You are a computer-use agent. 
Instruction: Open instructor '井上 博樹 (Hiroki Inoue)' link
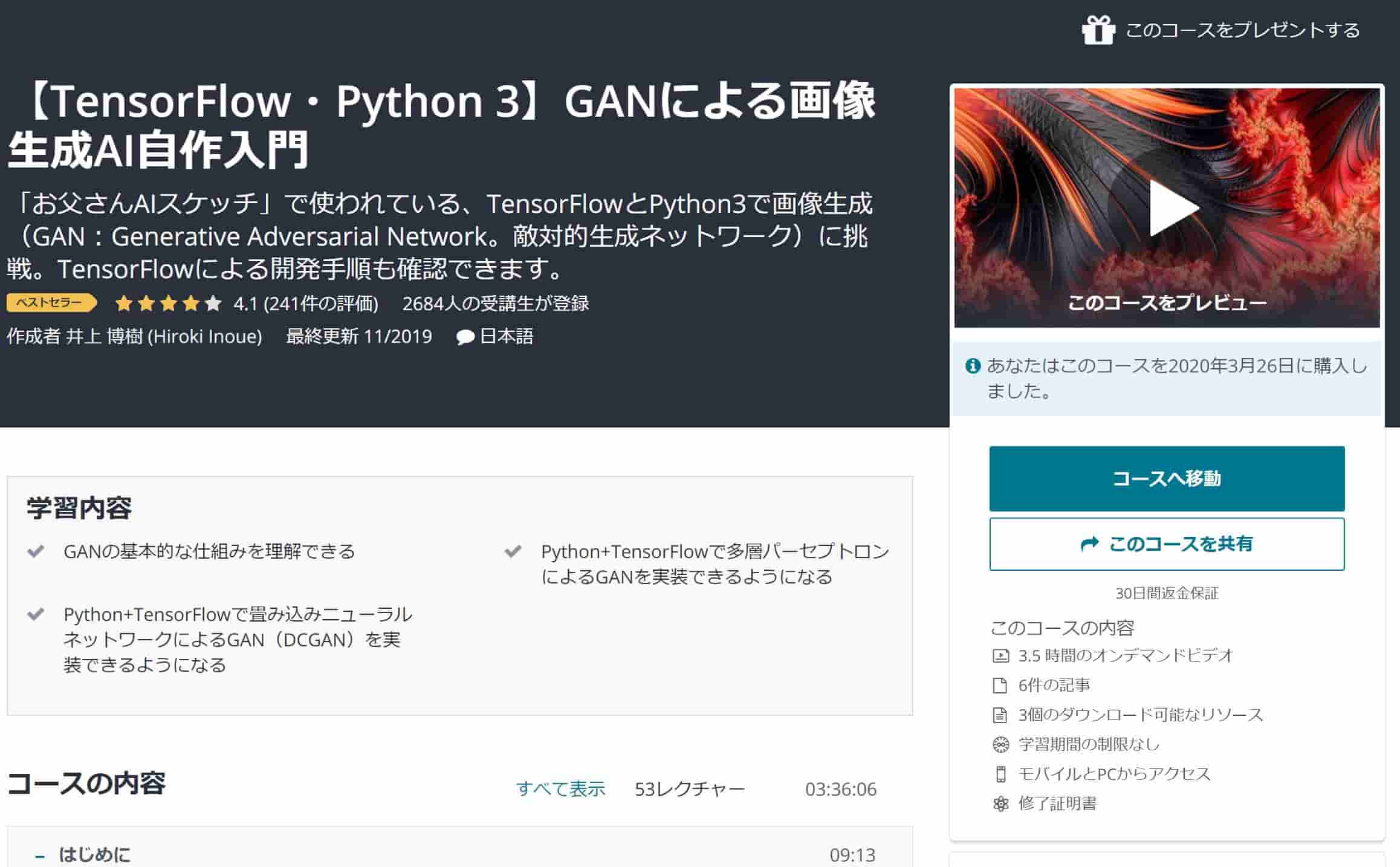point(164,336)
